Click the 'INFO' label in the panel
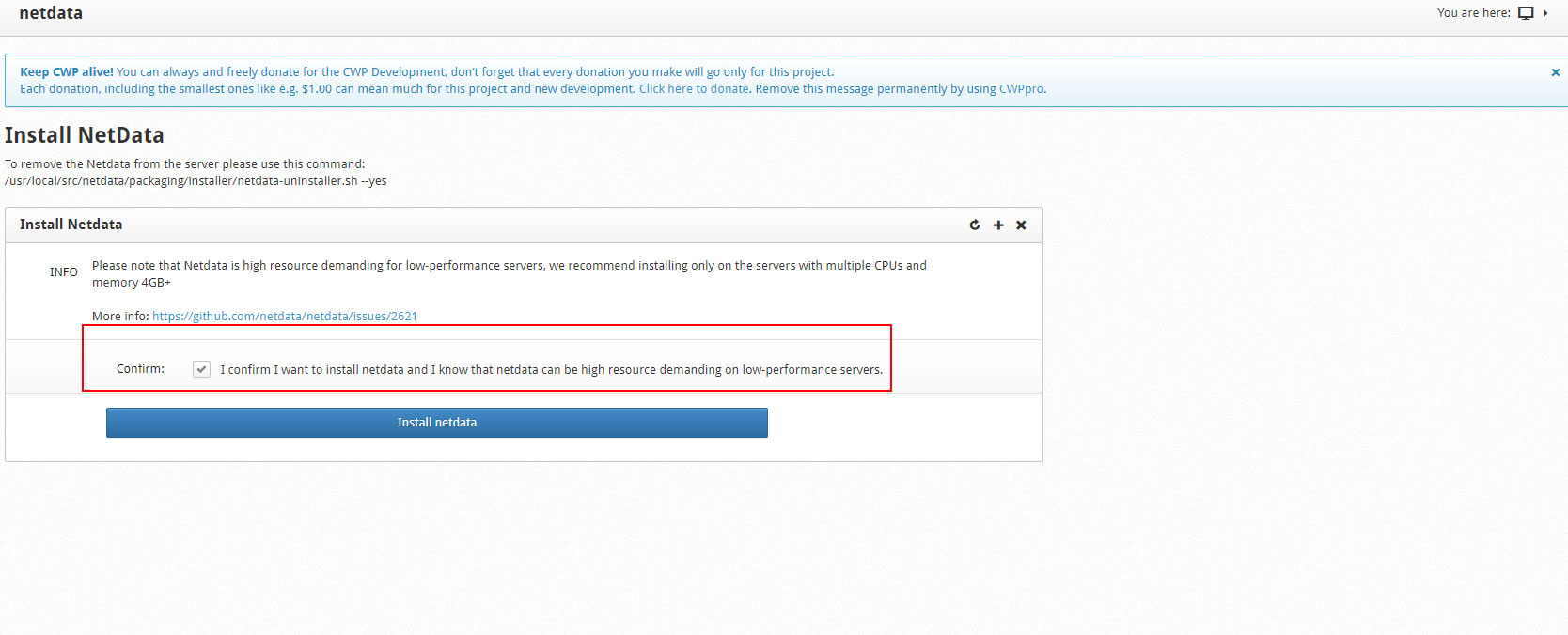Screen dimensions: 1568x635 [64, 272]
